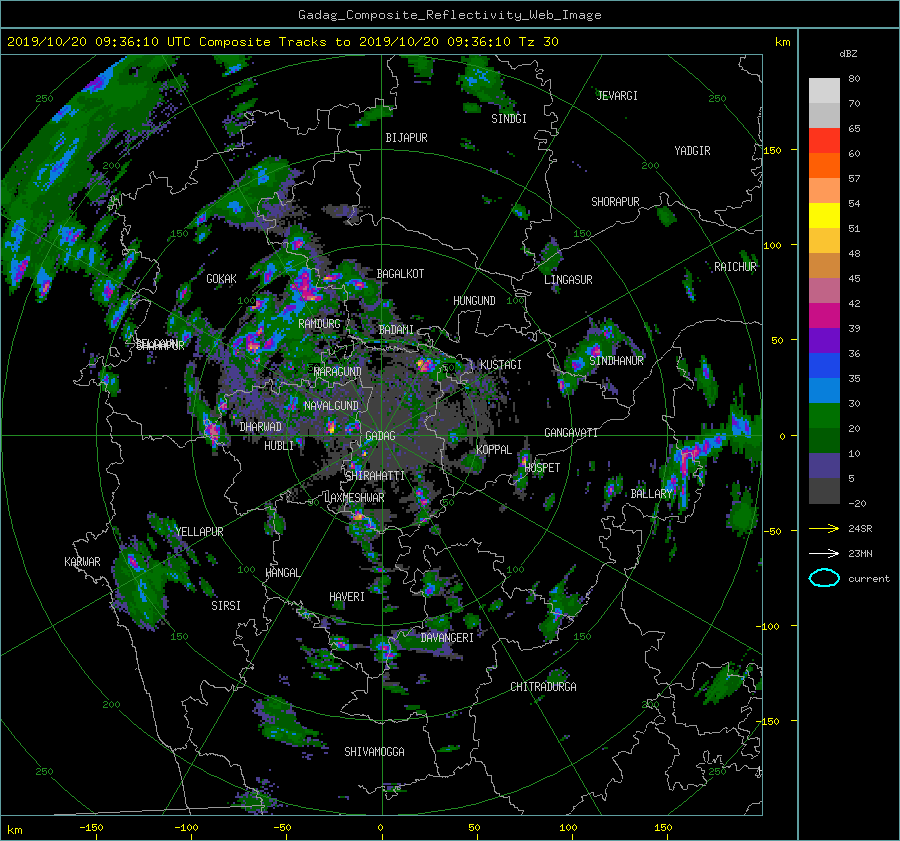The height and width of the screenshot is (841, 900).
Task: Click the DHARWAD city label
Action: coord(261,427)
